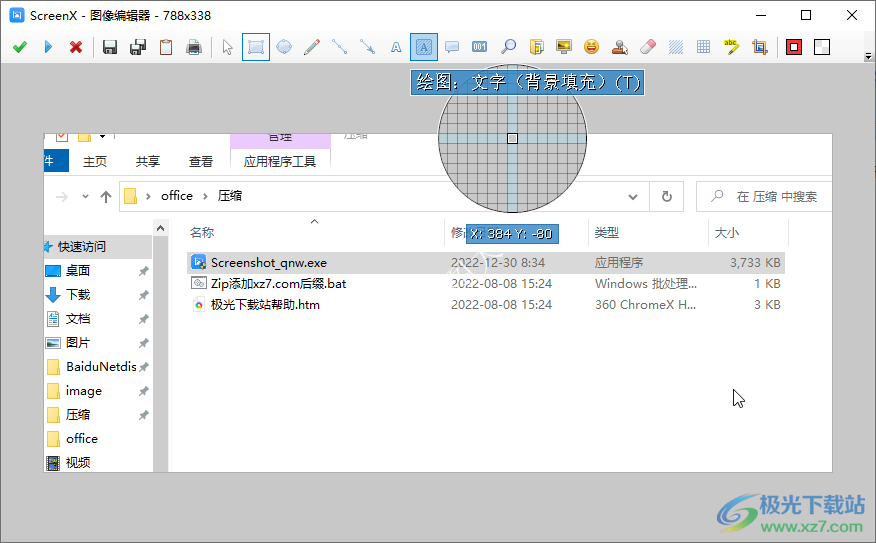Copy image to clipboard icon
Screen dimensions: 876x543
pos(166,47)
